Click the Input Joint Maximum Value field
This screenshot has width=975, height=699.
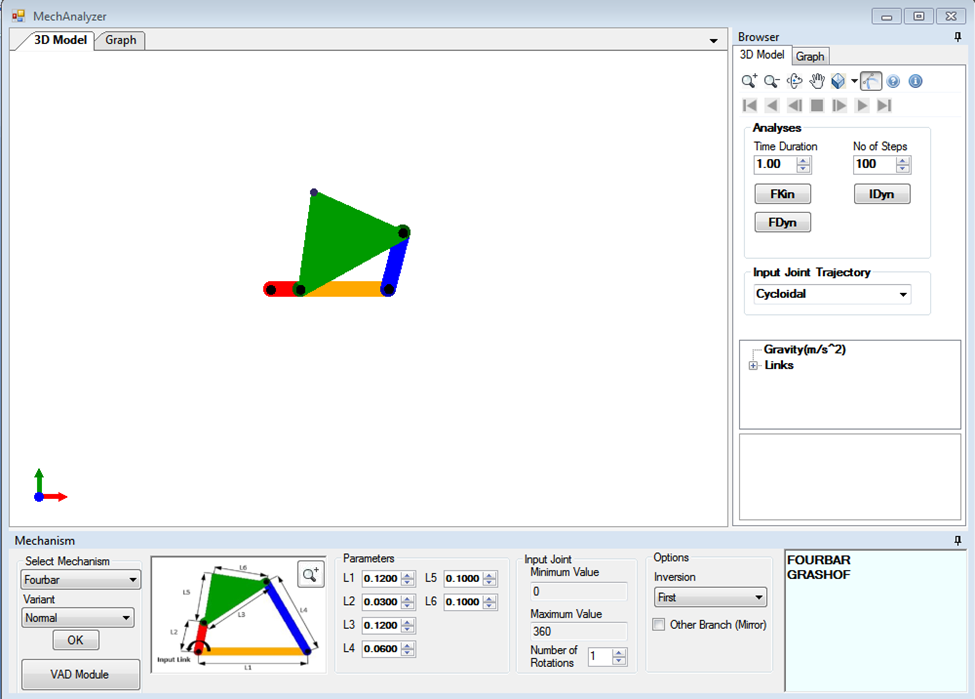pyautogui.click(x=579, y=631)
